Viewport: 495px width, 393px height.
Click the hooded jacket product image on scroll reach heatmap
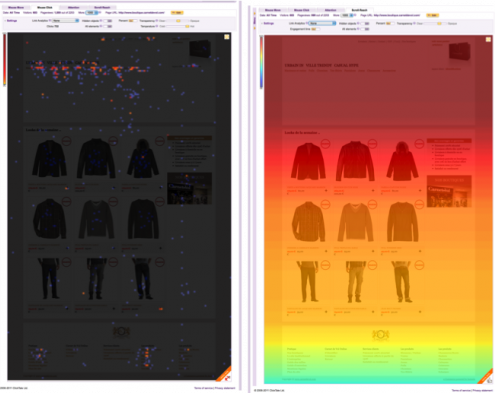(x=402, y=161)
